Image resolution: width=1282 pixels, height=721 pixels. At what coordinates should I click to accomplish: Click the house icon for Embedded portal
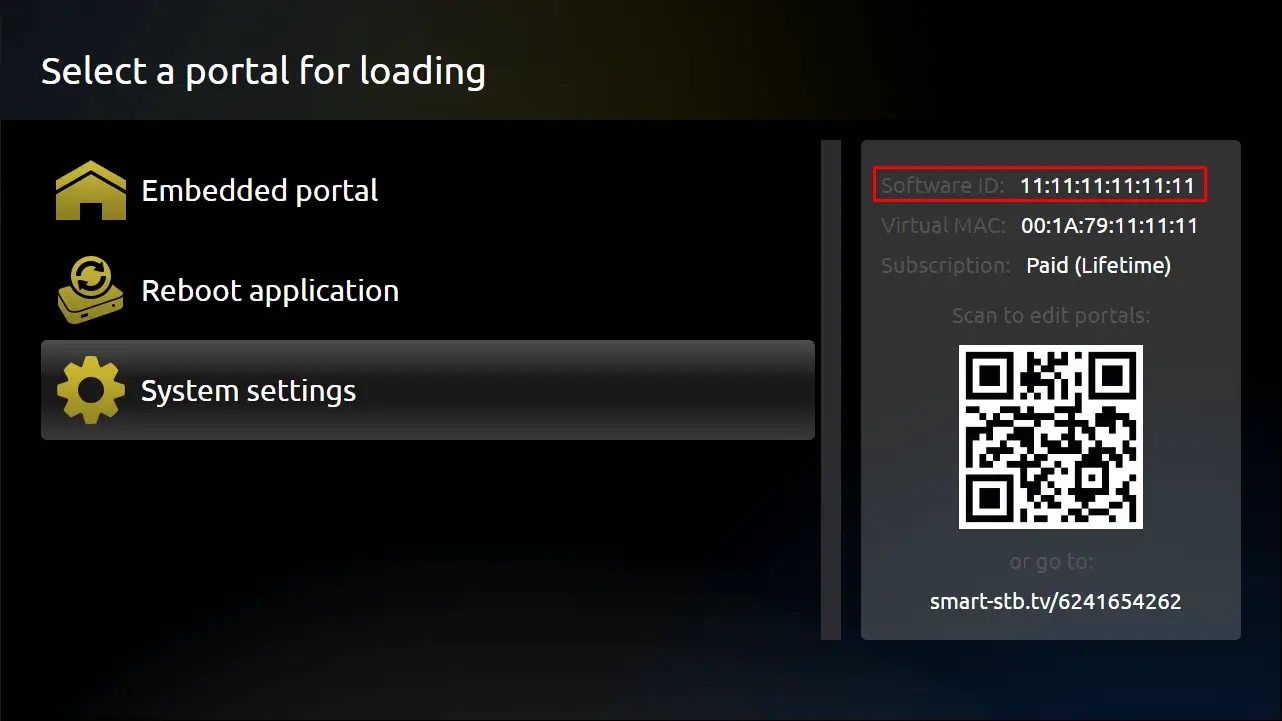click(91, 190)
